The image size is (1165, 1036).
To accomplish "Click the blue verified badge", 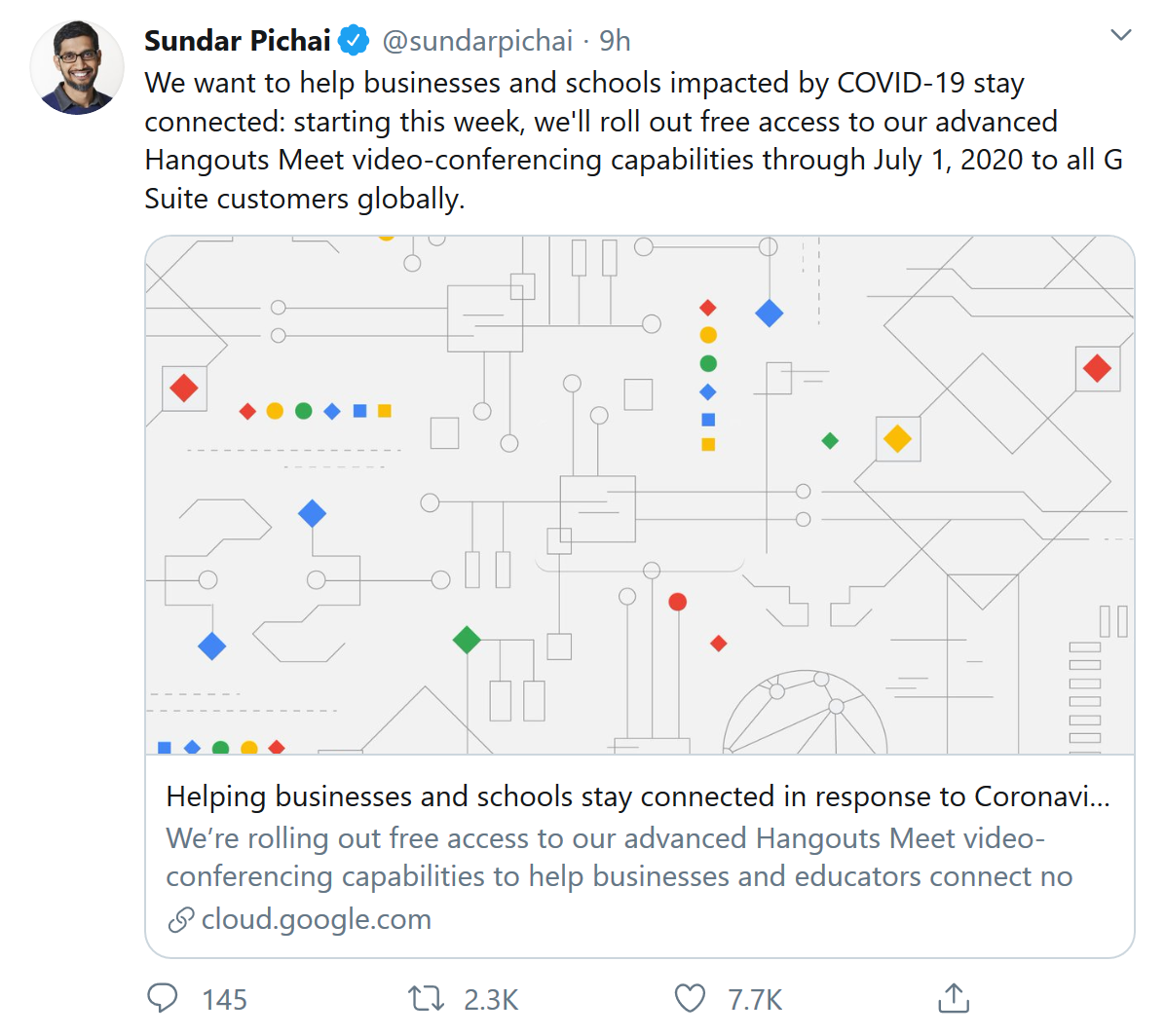I will point(354,41).
